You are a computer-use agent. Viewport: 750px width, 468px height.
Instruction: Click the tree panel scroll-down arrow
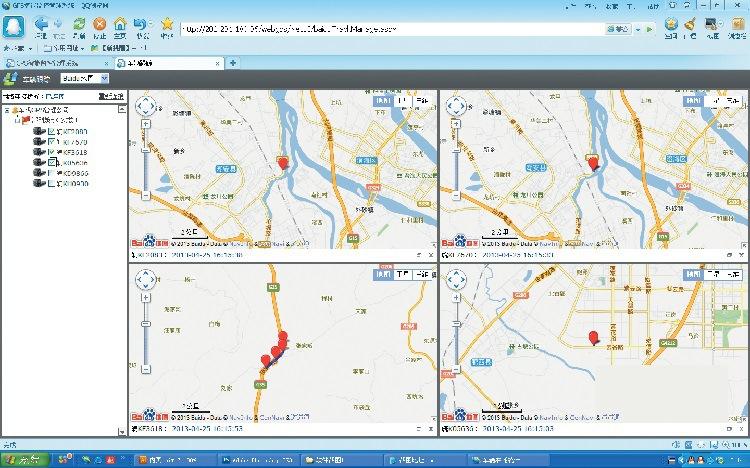[x=121, y=432]
